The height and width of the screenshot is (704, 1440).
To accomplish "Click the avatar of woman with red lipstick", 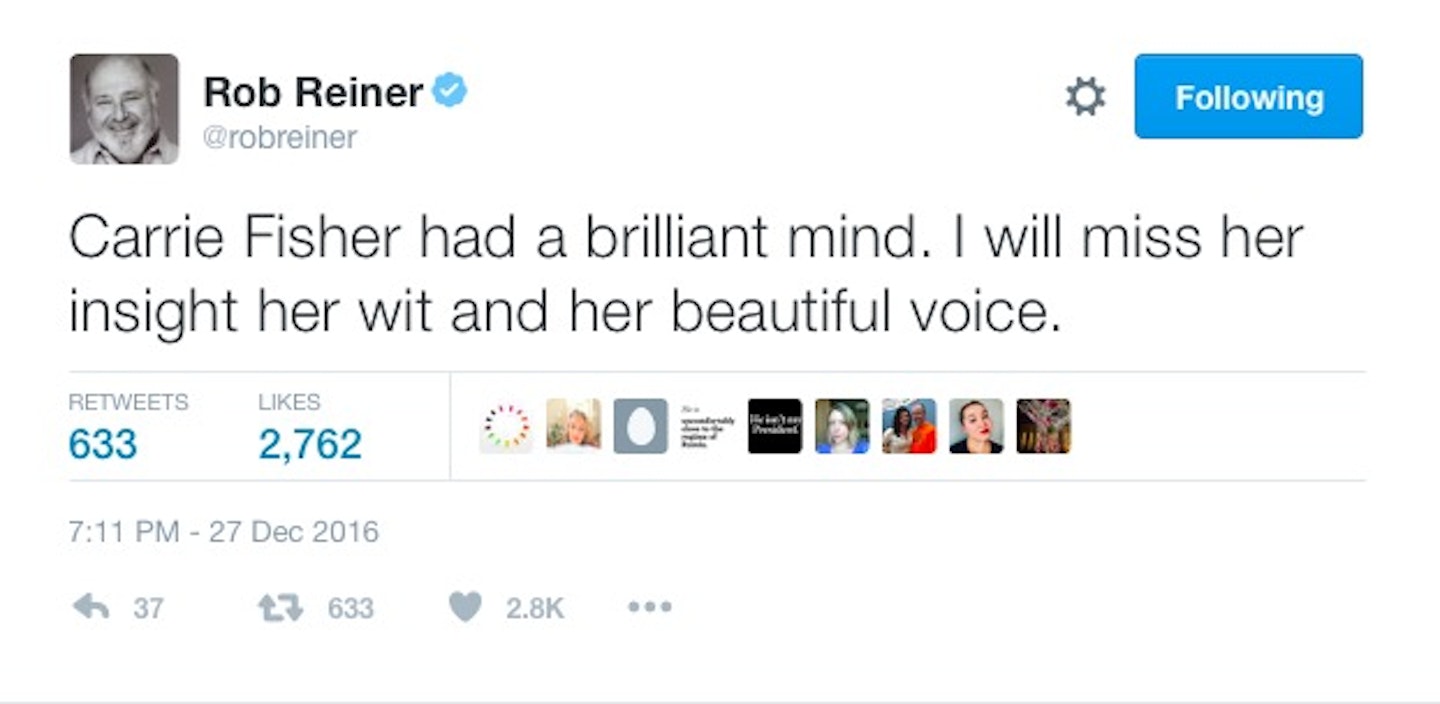I will tap(976, 426).
